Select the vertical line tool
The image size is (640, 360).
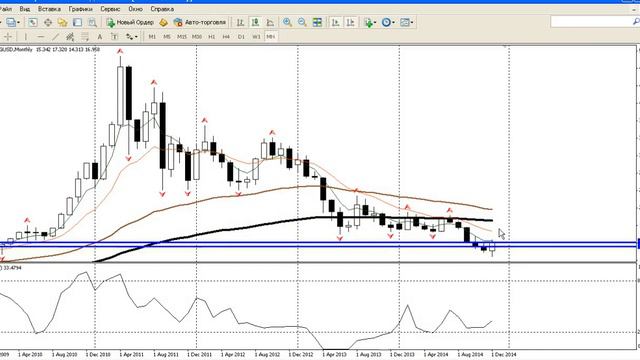25,37
